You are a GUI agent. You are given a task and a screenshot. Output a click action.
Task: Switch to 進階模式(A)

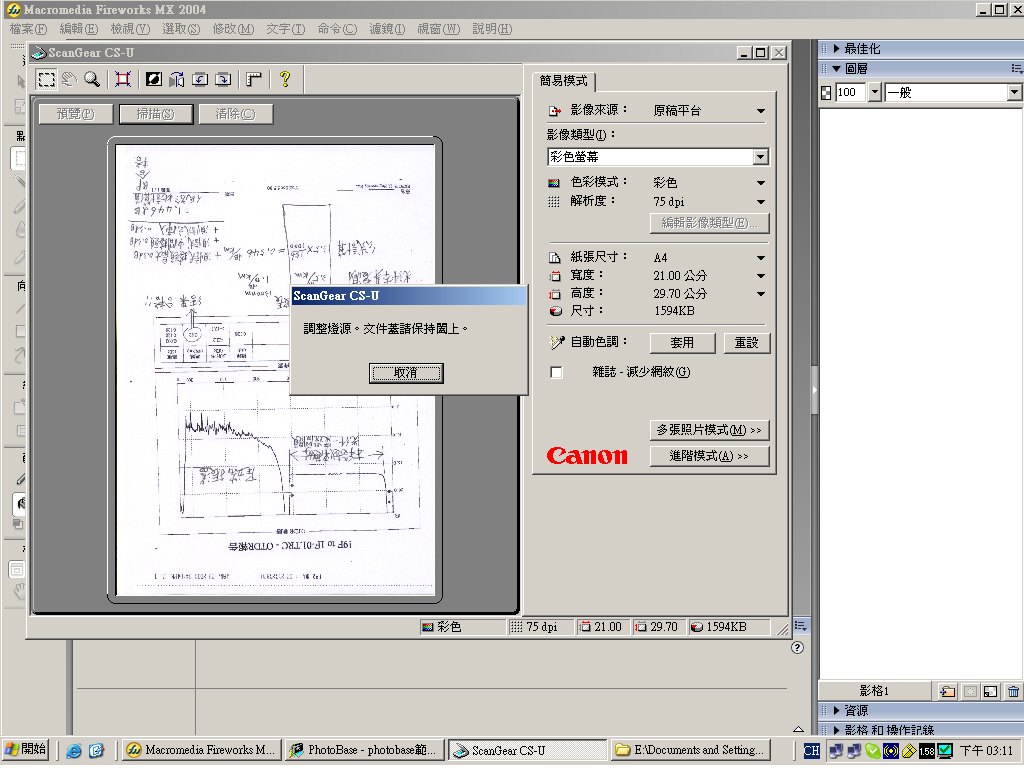pos(709,456)
